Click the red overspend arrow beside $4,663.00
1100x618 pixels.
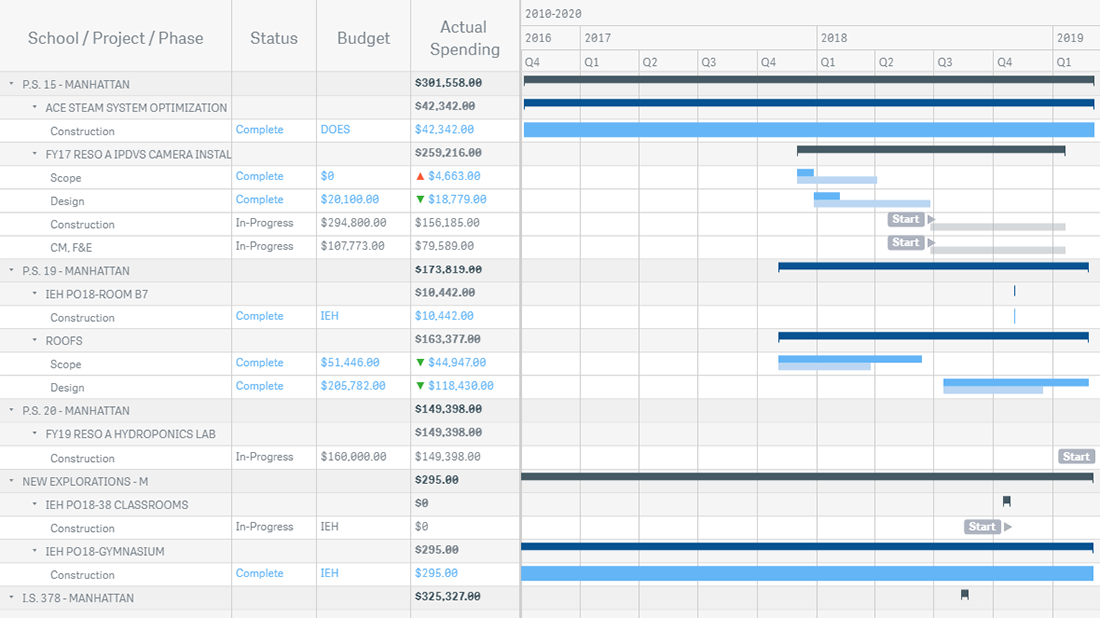420,176
